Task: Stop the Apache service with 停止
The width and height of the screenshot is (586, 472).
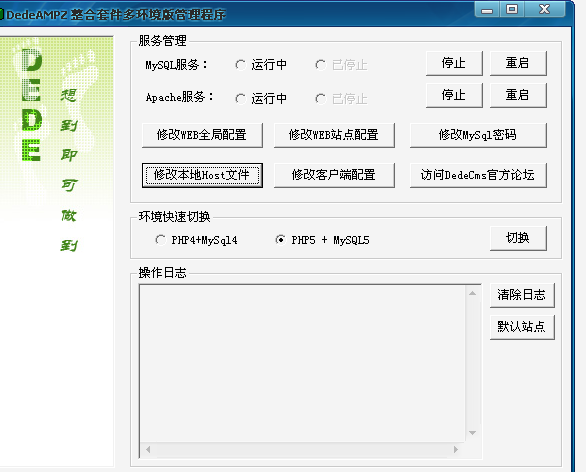Action: pos(454,95)
